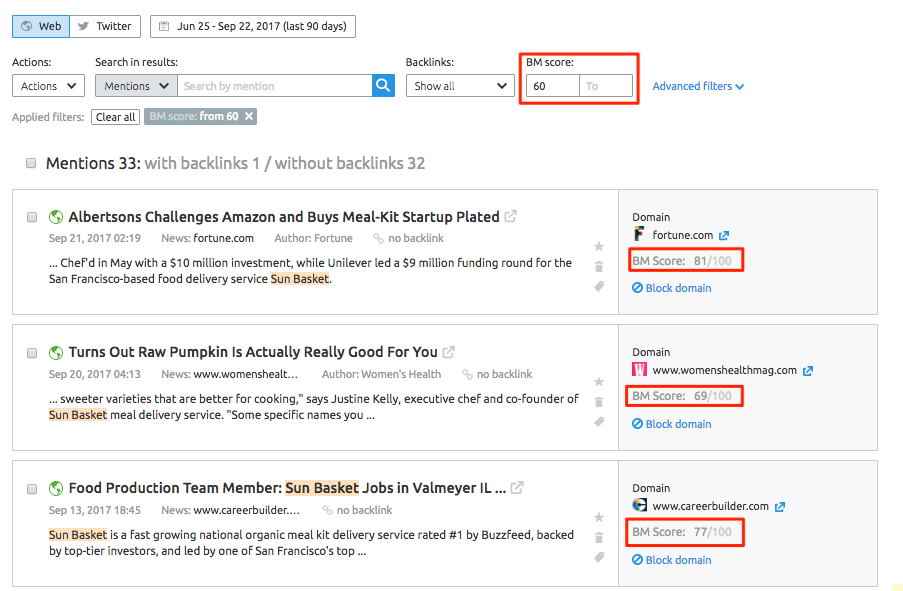Delete the Raw Pumpkin mention with trash icon
The height and width of the screenshot is (591, 903).
click(x=599, y=402)
